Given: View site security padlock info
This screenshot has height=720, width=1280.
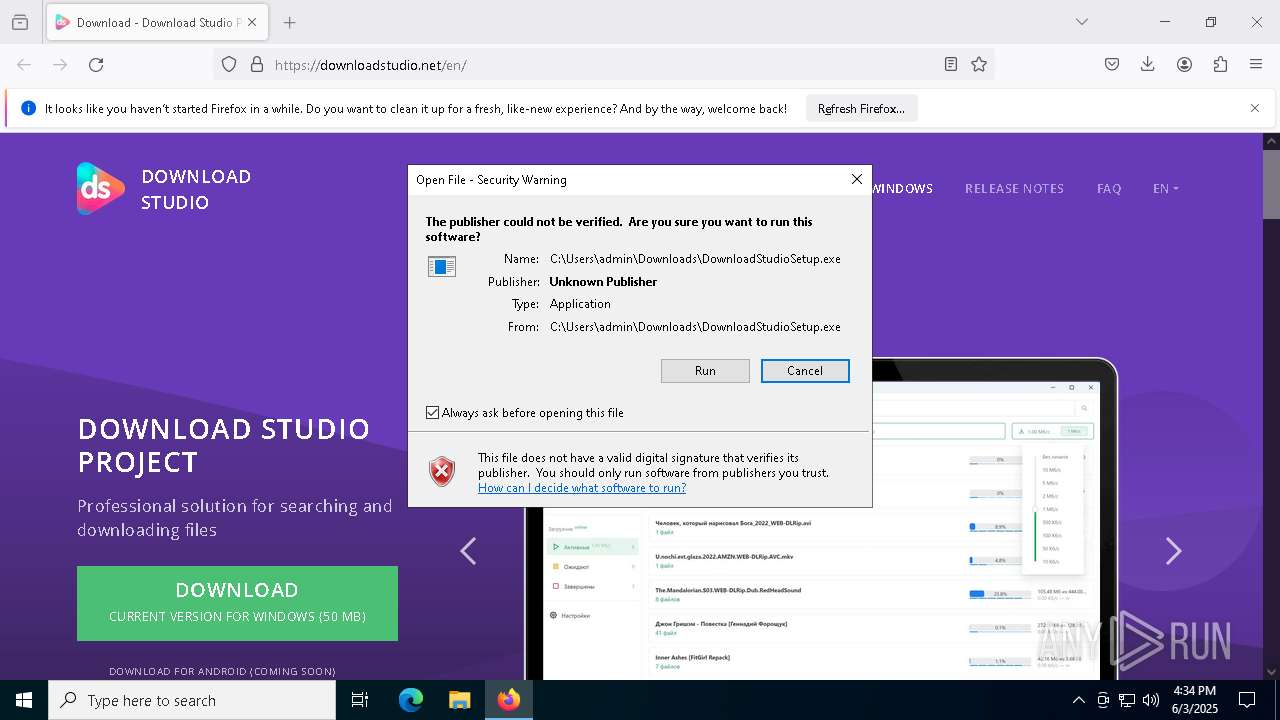Looking at the screenshot, I should 257,64.
